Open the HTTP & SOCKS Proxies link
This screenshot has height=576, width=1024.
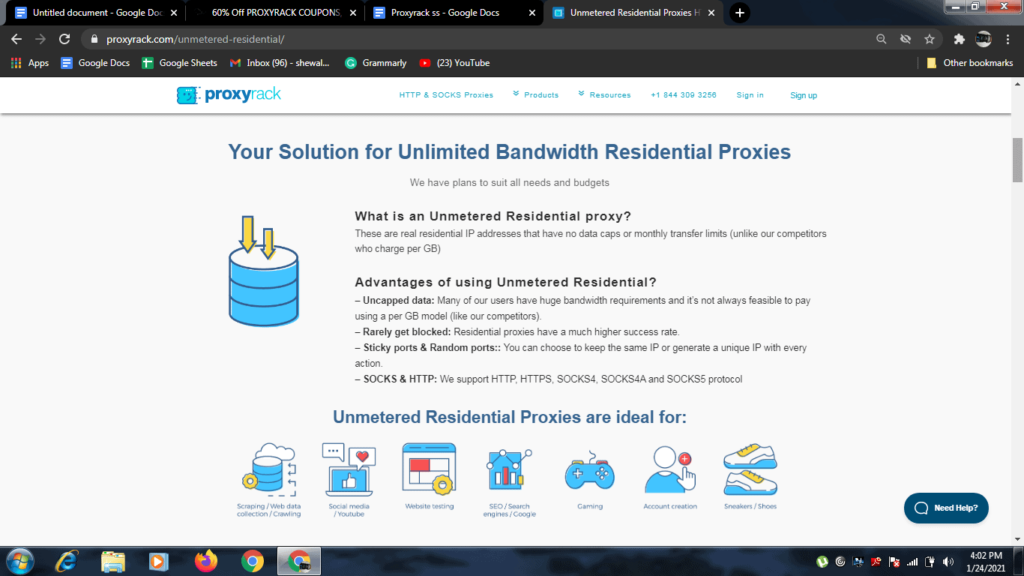pyautogui.click(x=446, y=95)
